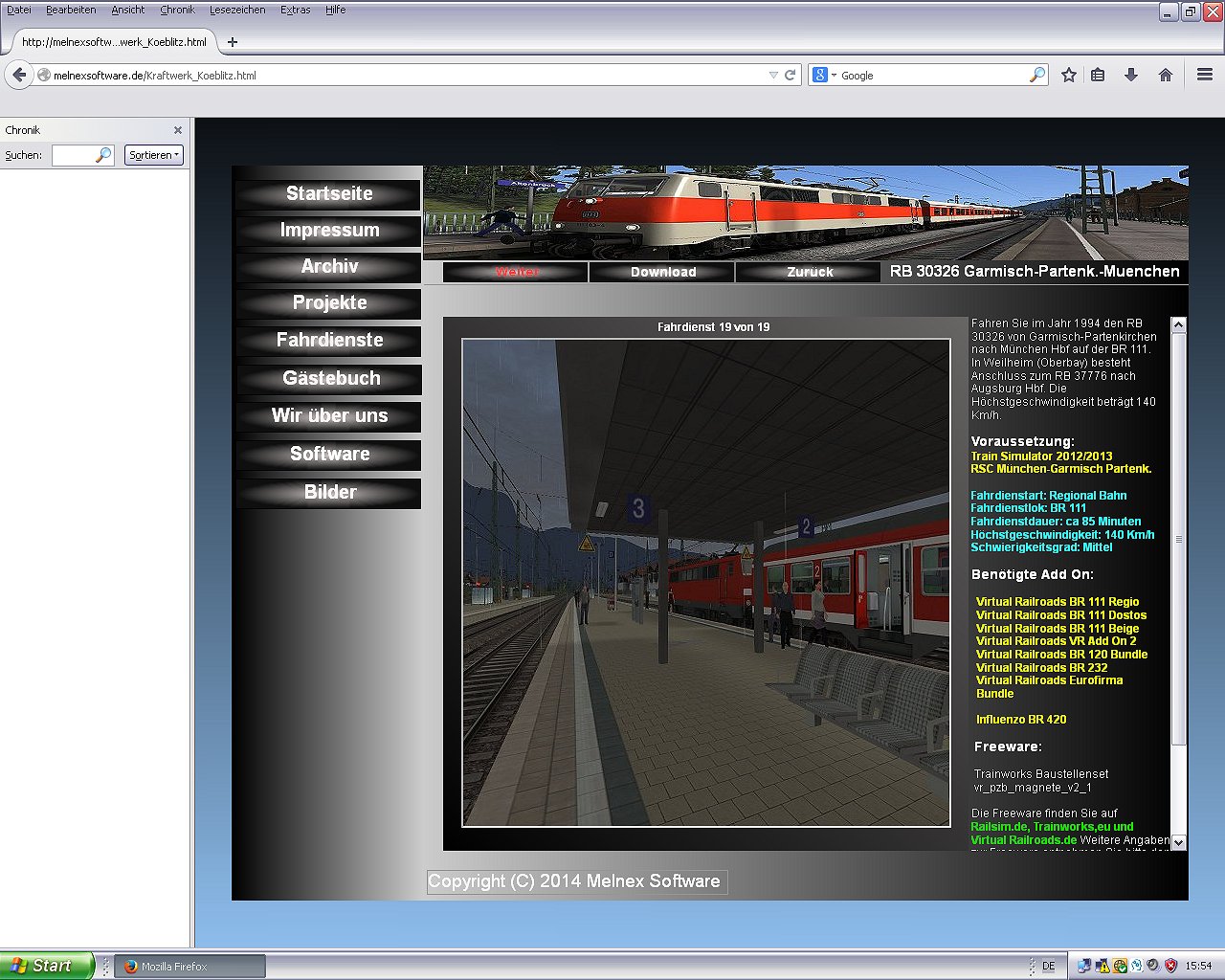Open the Hilfe menu
The image size is (1225, 980).
pyautogui.click(x=336, y=10)
